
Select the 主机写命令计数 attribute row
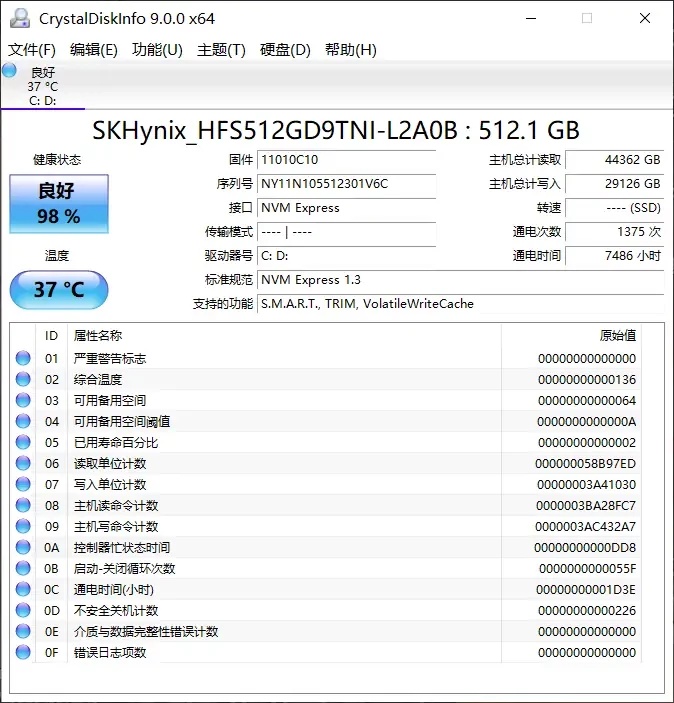tap(326, 526)
